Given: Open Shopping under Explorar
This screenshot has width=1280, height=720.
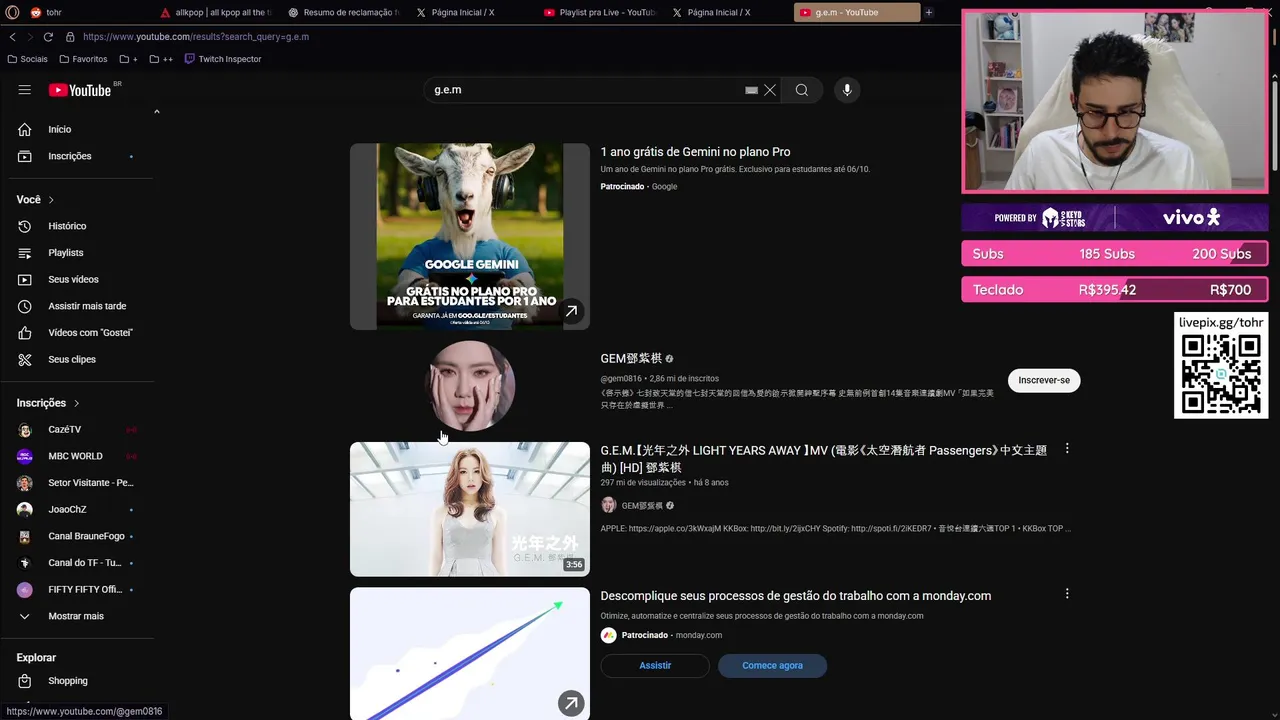Looking at the screenshot, I should pyautogui.click(x=78, y=681).
